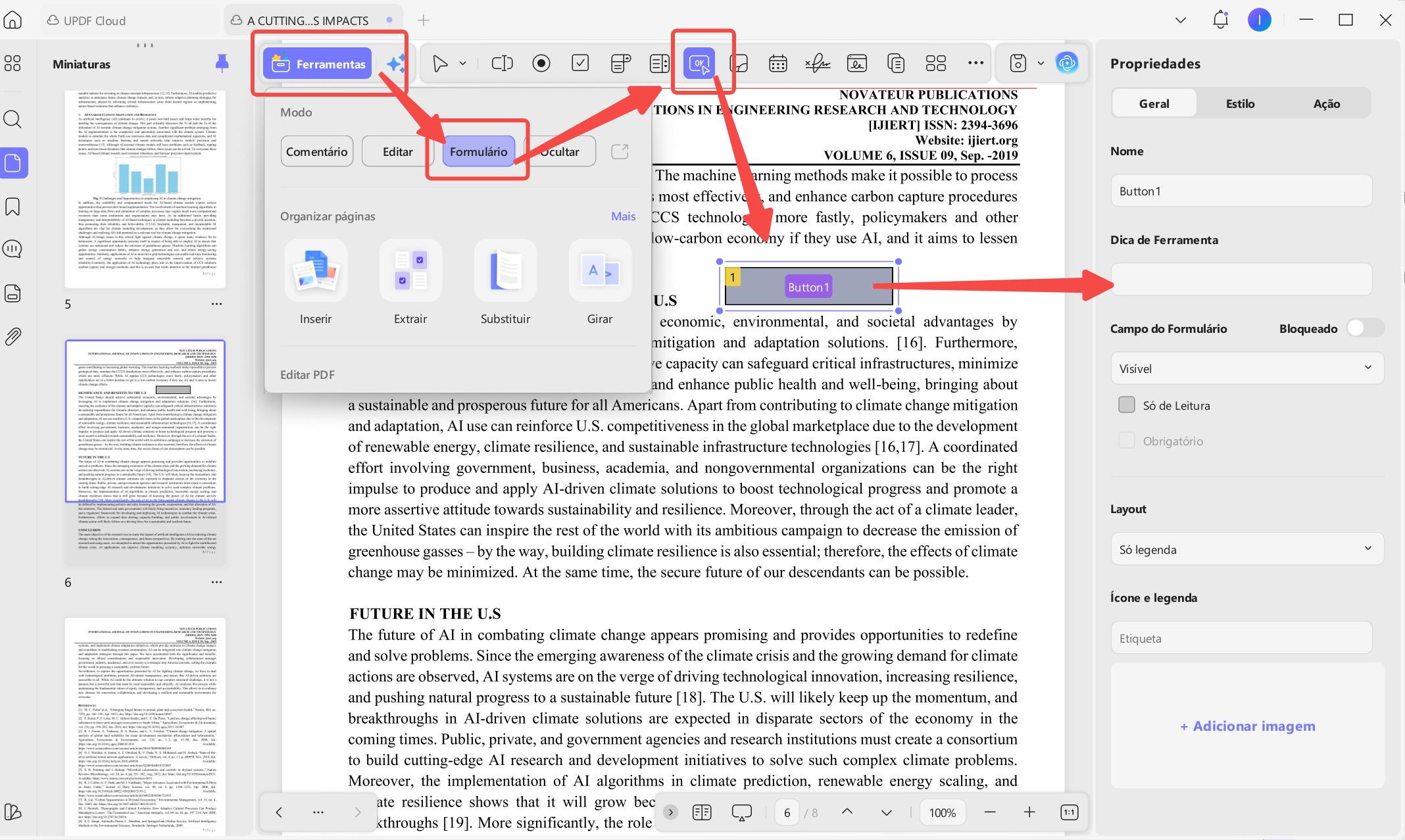Select the signature field form tool
The width and height of the screenshot is (1405, 840).
pos(818,63)
